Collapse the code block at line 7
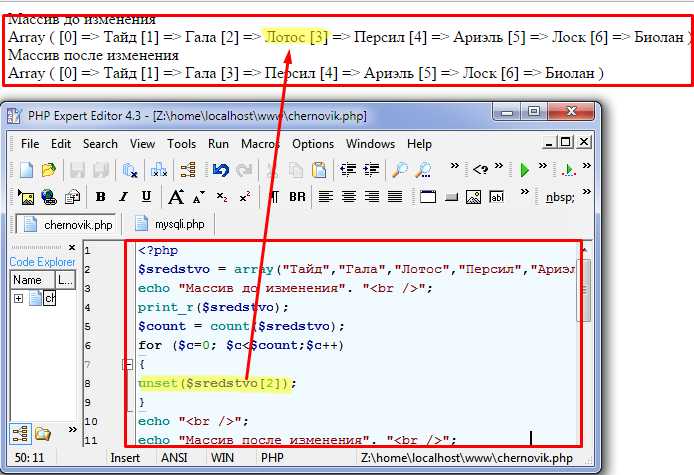 (125, 365)
